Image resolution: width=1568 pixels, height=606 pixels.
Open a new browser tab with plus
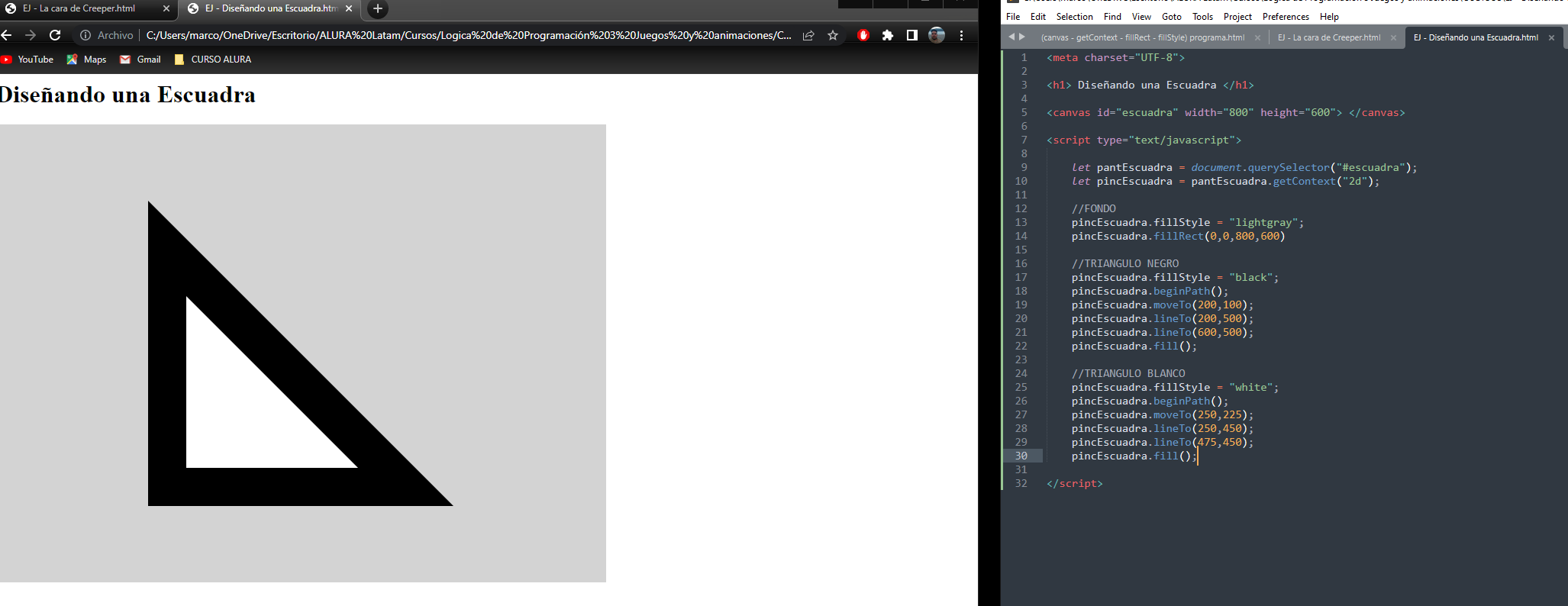pyautogui.click(x=377, y=8)
